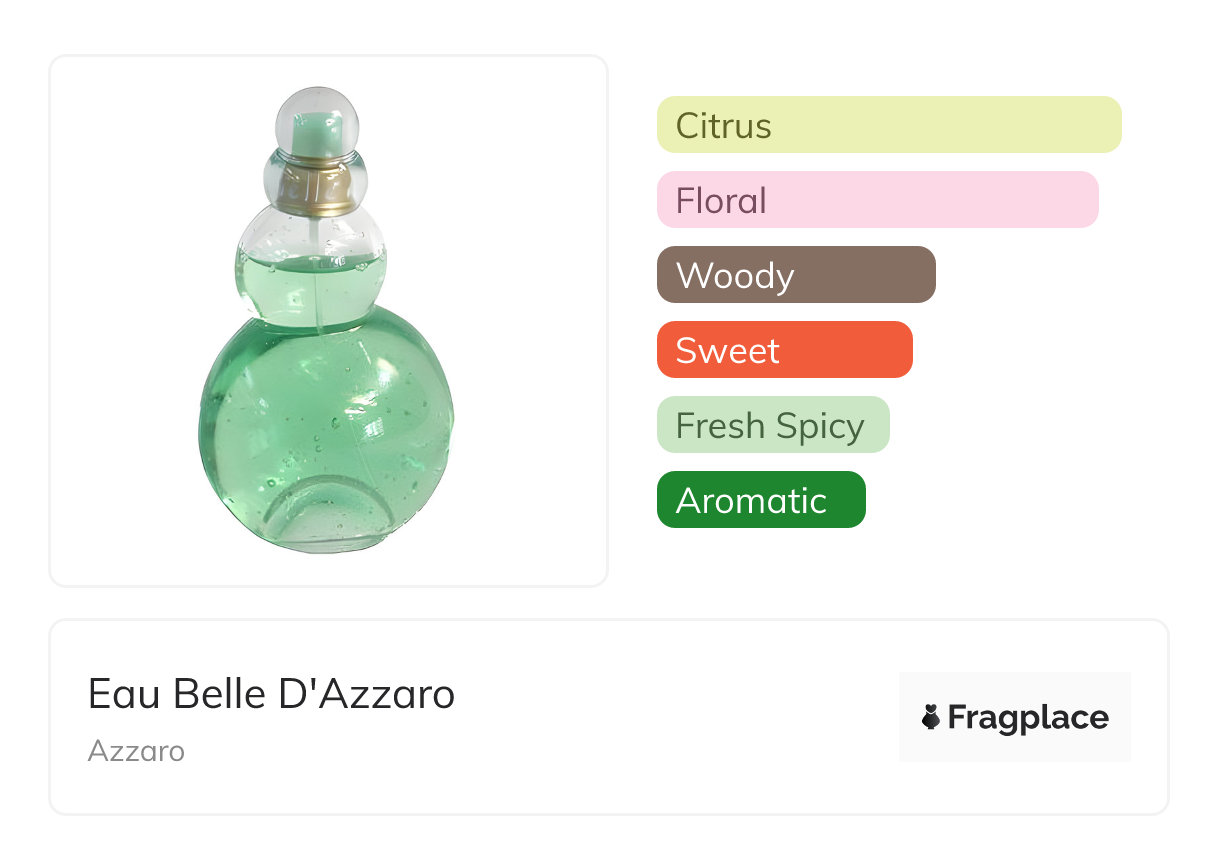Click the Fragplace wordmark text
This screenshot has width=1218, height=864.
tap(1028, 717)
